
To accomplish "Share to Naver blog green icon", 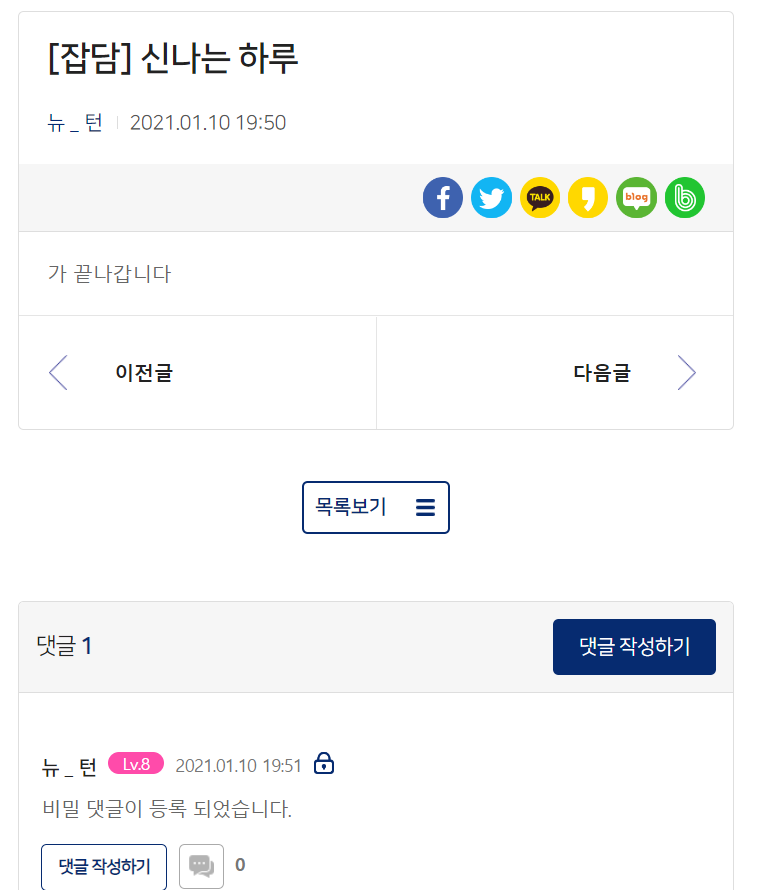I will 636,198.
